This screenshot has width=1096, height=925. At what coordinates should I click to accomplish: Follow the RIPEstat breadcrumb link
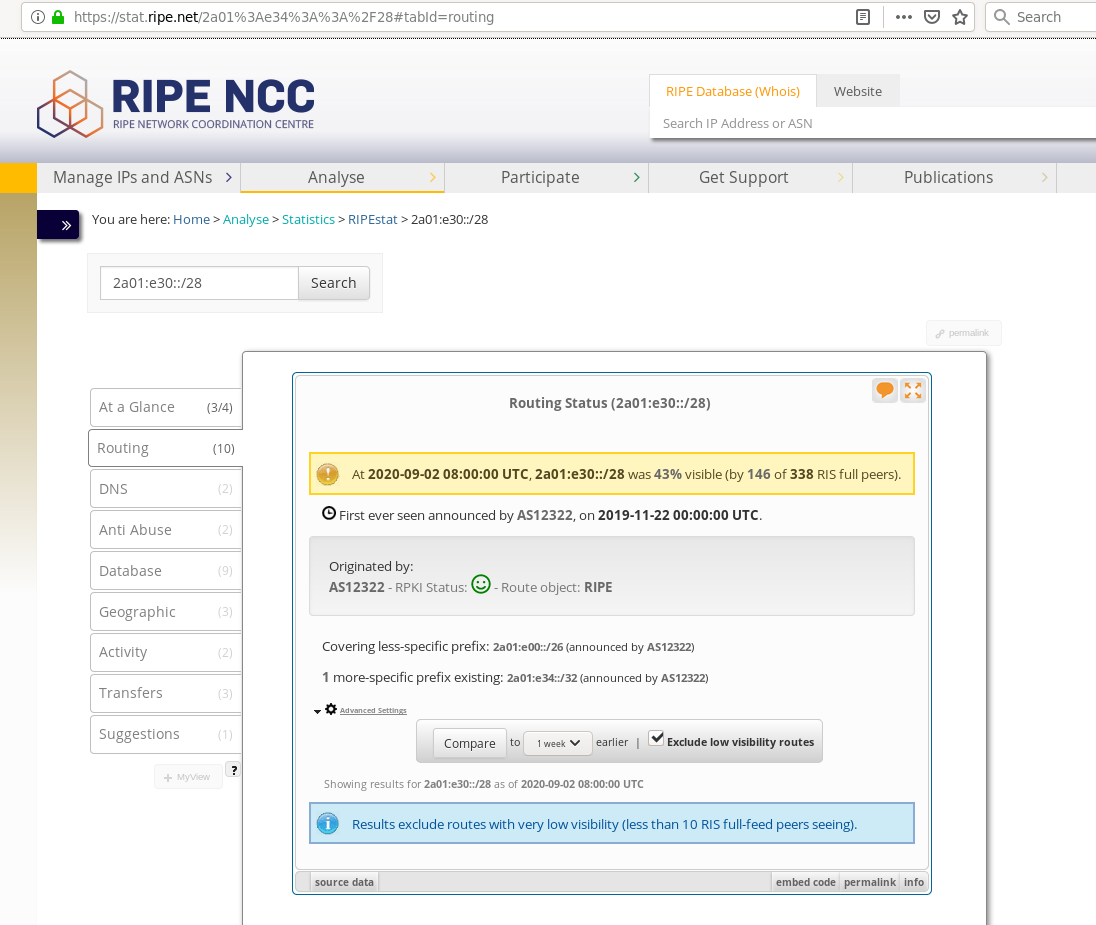tap(373, 220)
